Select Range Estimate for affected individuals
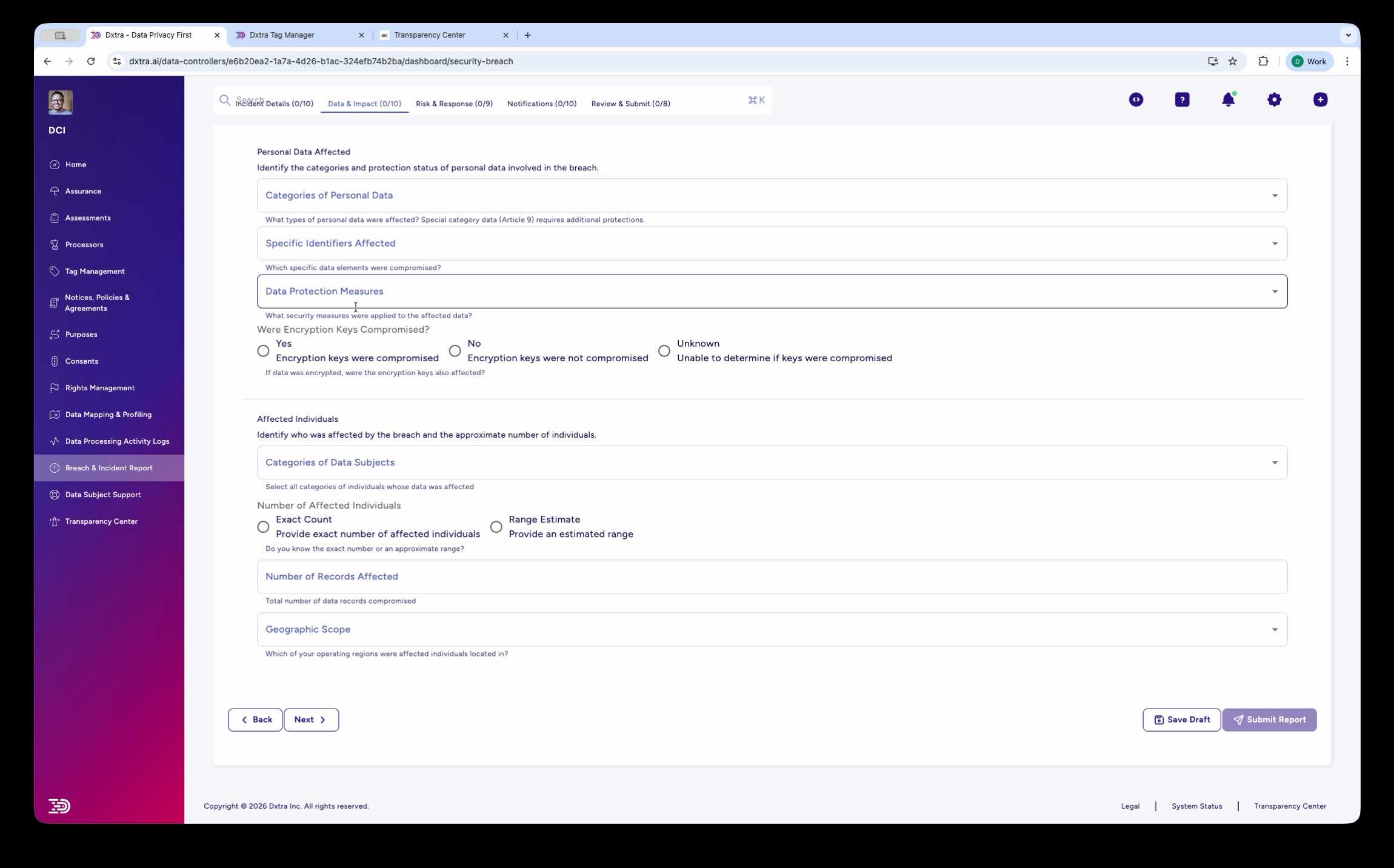1394x868 pixels. [496, 527]
